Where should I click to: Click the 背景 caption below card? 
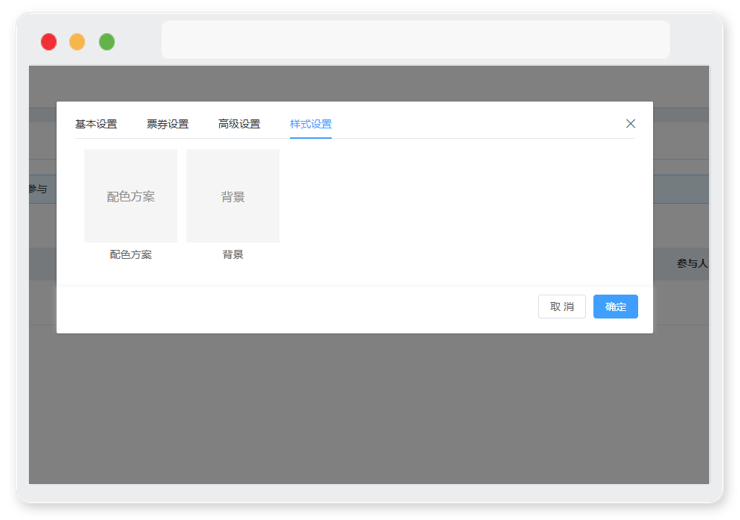(x=233, y=255)
